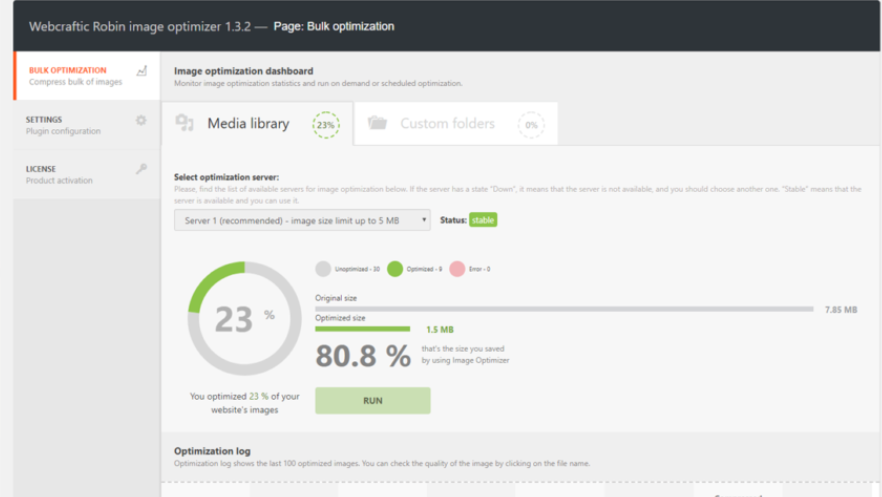The image size is (882, 497).
Task: Open the License product activation page
Action: [87, 174]
